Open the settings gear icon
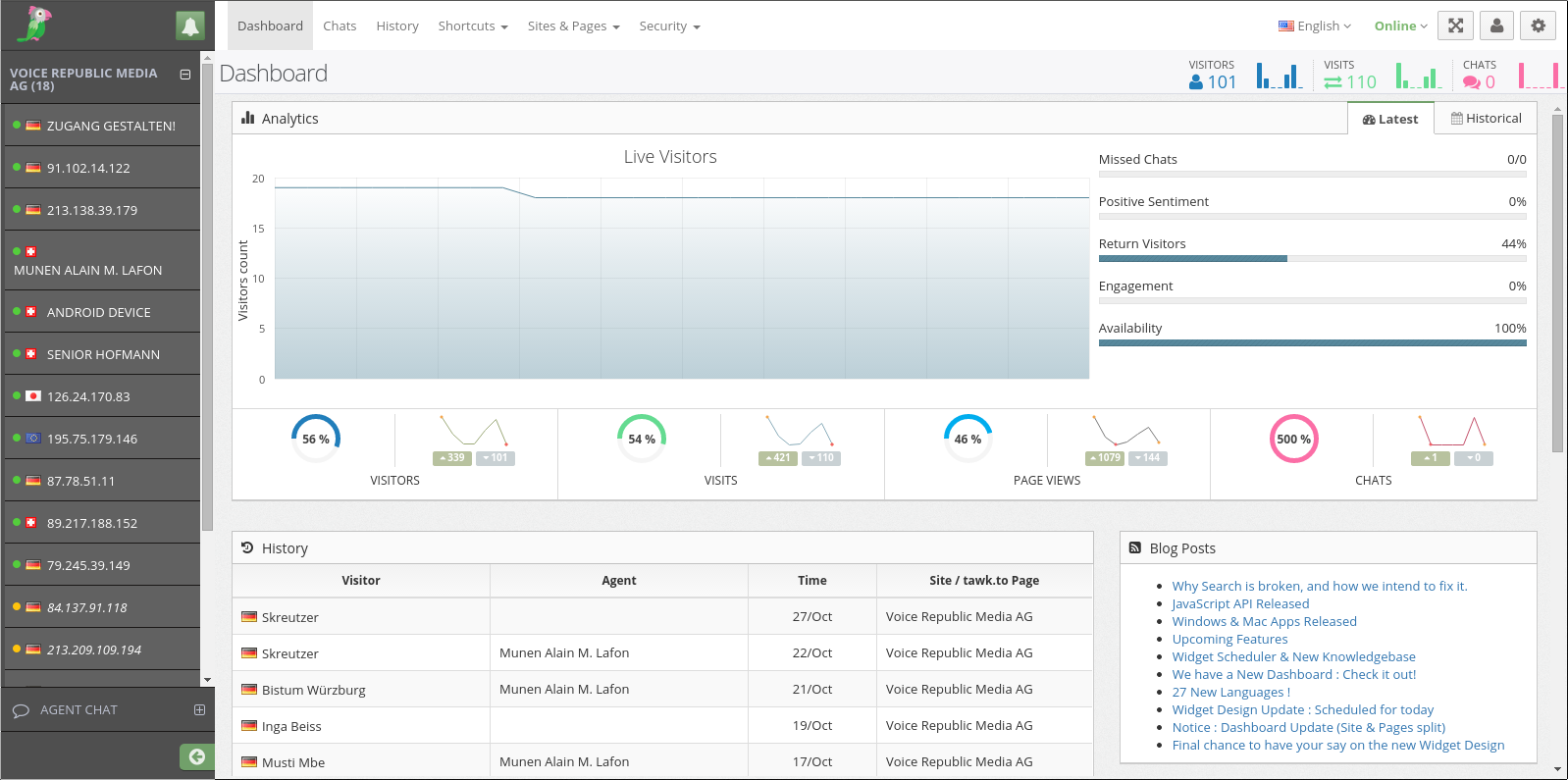 tap(1538, 26)
